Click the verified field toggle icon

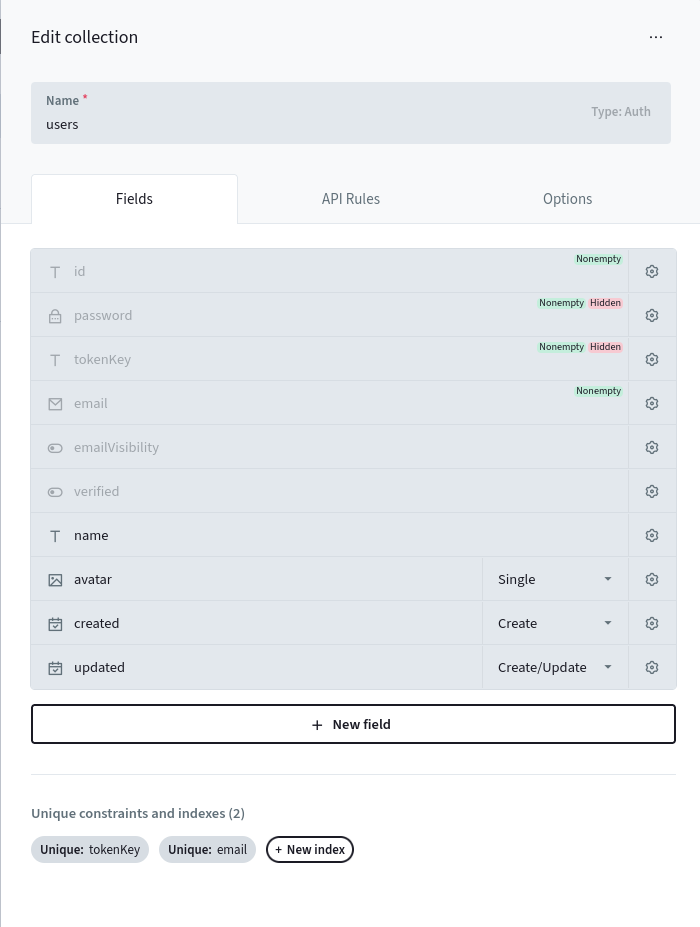(55, 492)
